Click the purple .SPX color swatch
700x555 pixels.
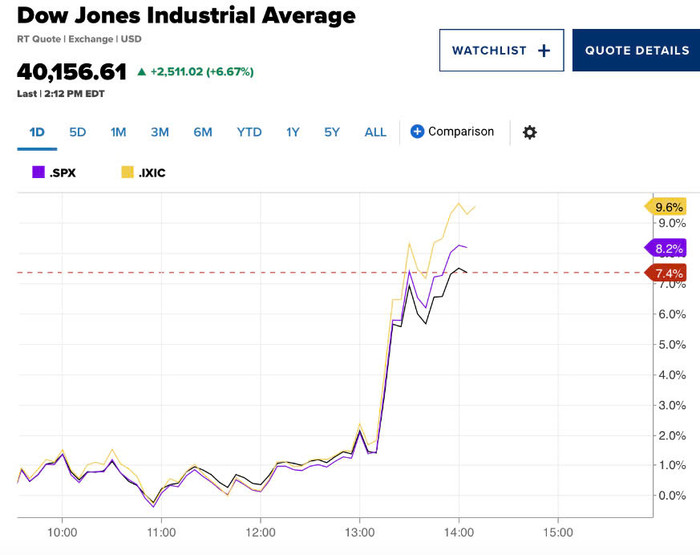point(39,172)
